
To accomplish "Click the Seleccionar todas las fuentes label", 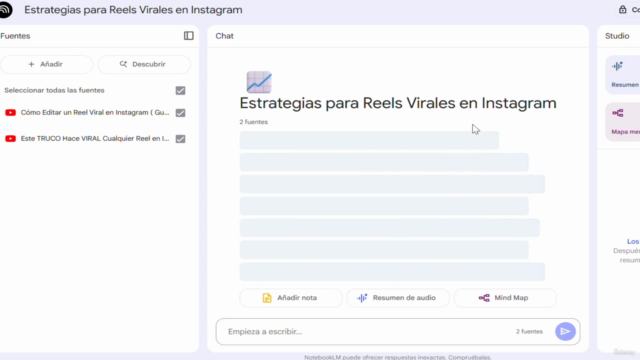I will coord(54,90).
